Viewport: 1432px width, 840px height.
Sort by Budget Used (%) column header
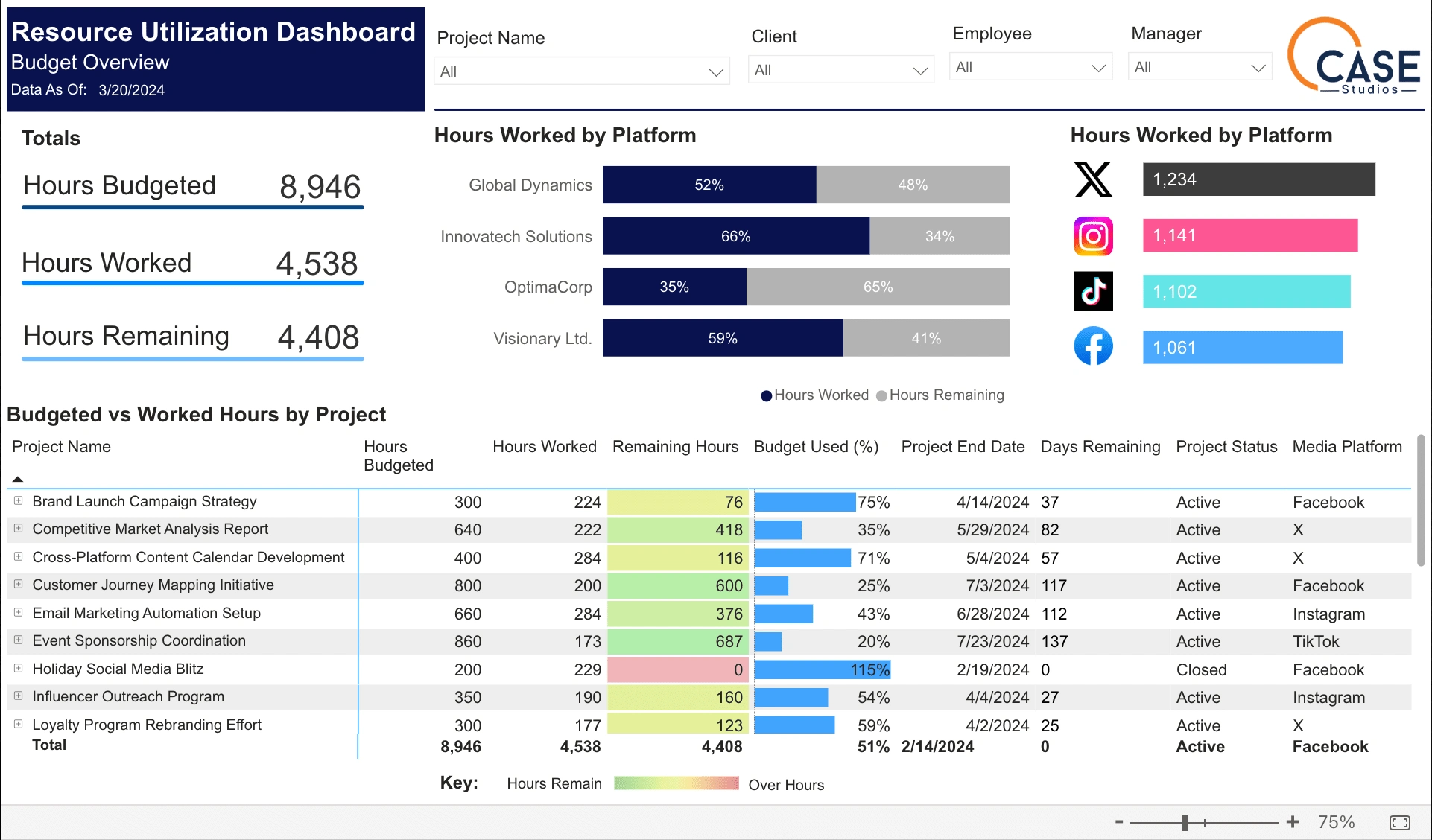coord(817,447)
